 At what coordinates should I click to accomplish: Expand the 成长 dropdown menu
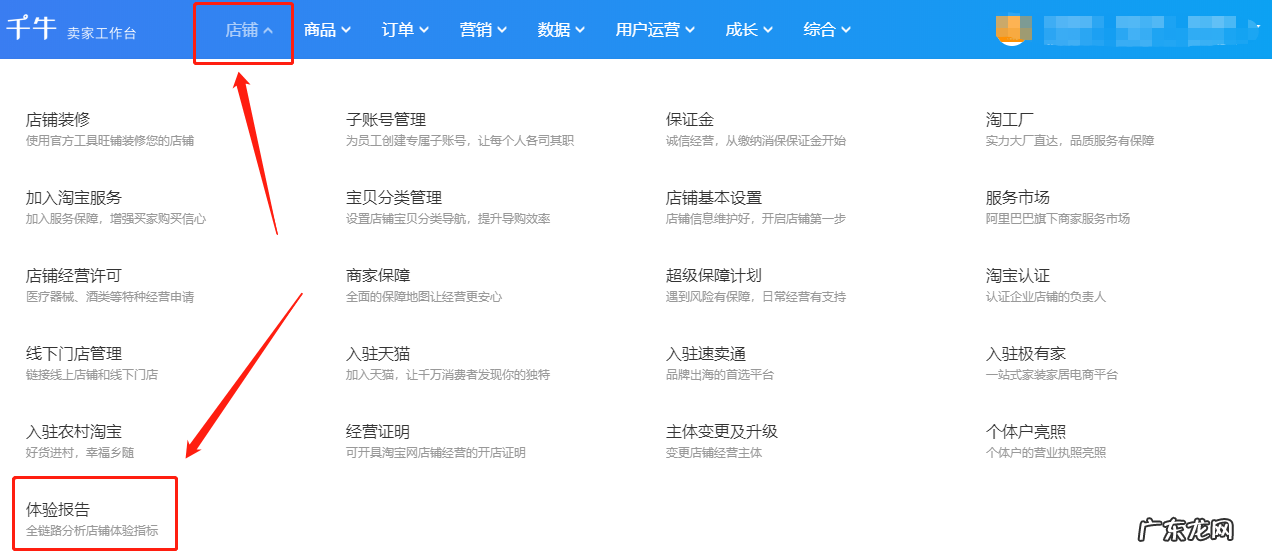pos(749,30)
